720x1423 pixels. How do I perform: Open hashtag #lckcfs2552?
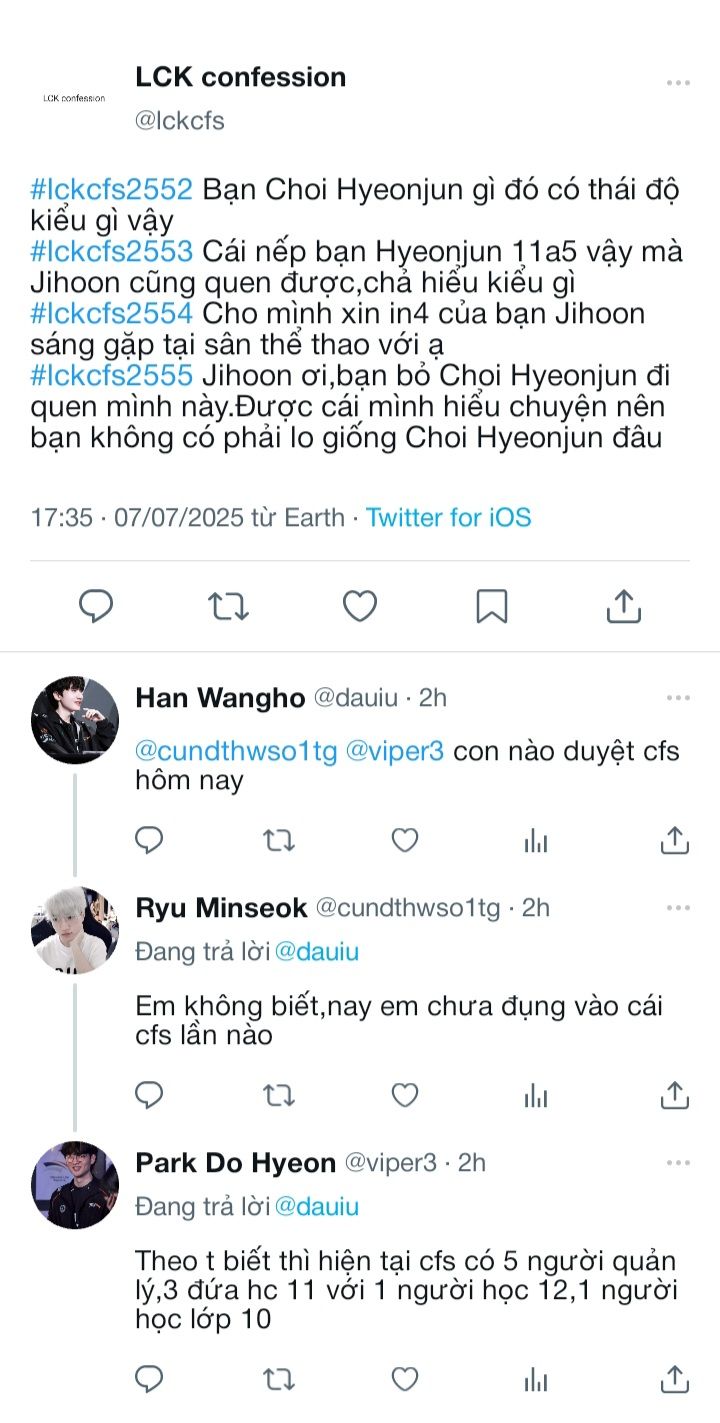click(111, 189)
